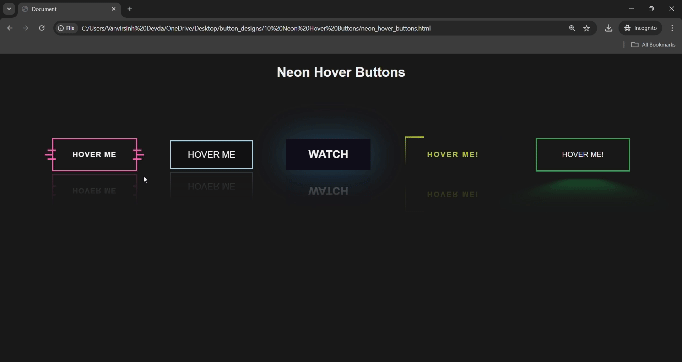Click the green bordered HOVER ME! button
The width and height of the screenshot is (682, 362).
tap(583, 154)
